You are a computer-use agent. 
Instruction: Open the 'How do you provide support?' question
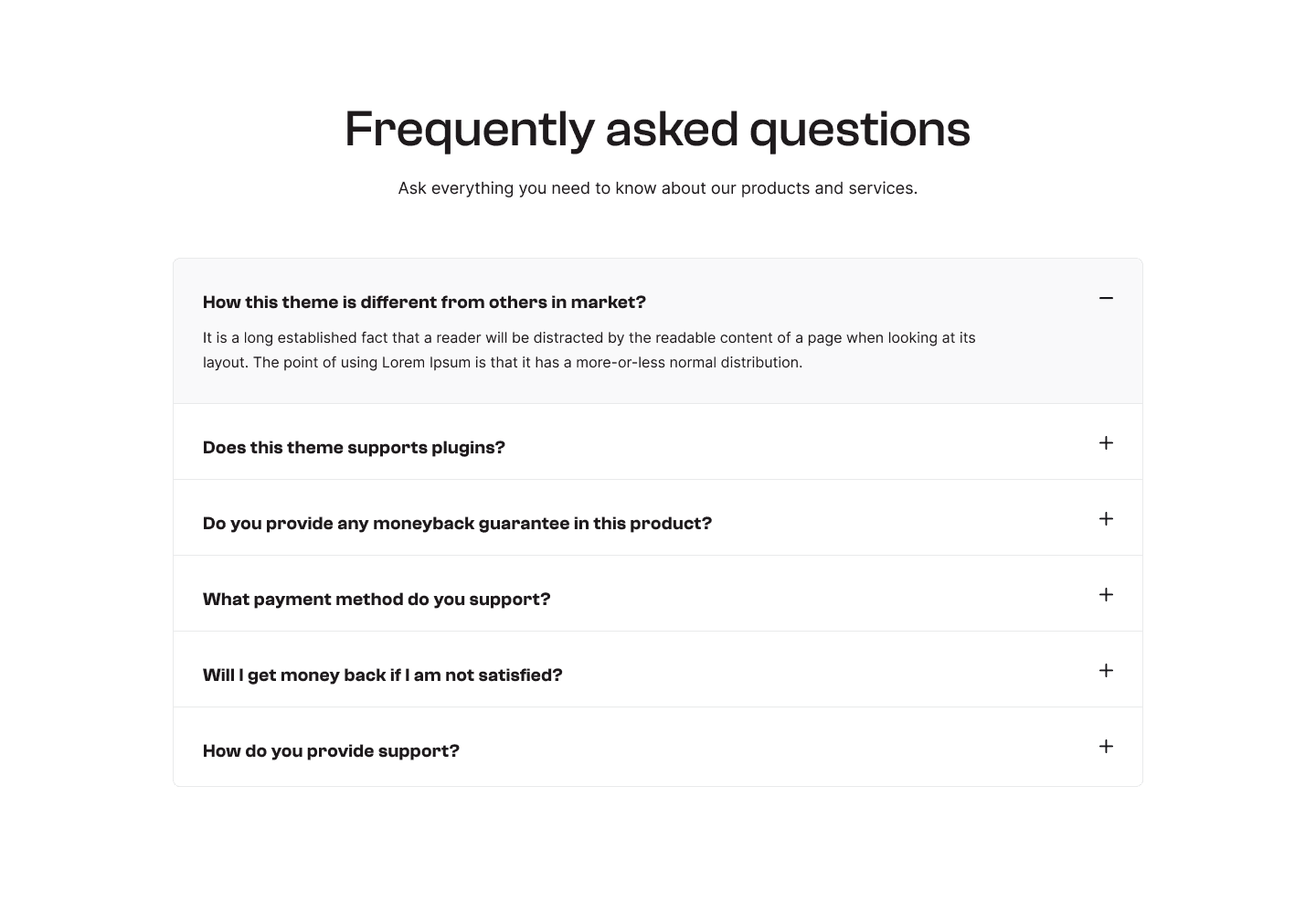coord(331,750)
